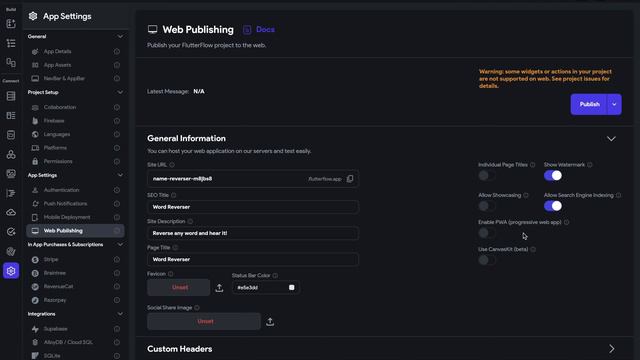The width and height of the screenshot is (640, 360).
Task: Enable the PWA progressive web app toggle
Action: [487, 233]
